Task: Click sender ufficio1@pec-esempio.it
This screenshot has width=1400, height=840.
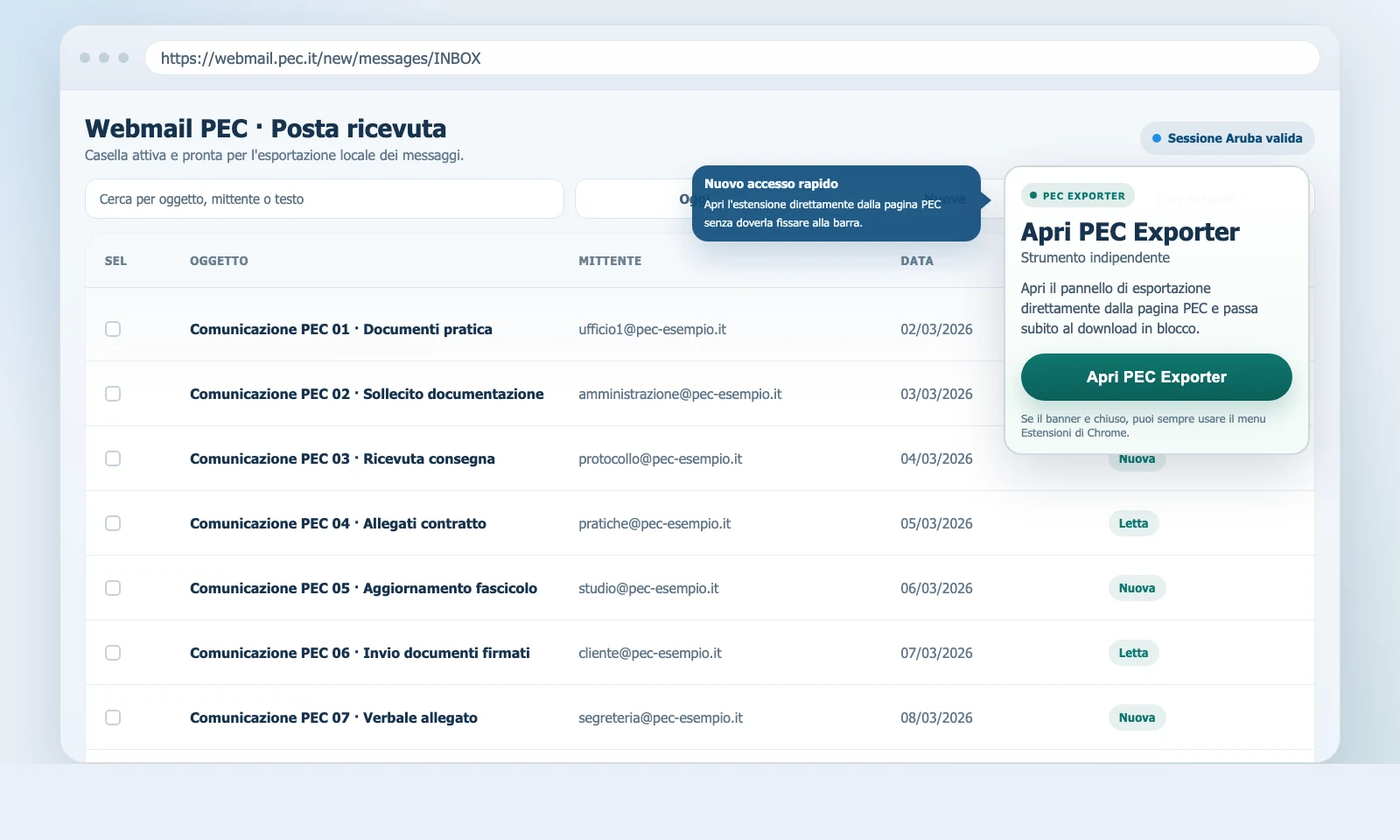Action: [652, 329]
